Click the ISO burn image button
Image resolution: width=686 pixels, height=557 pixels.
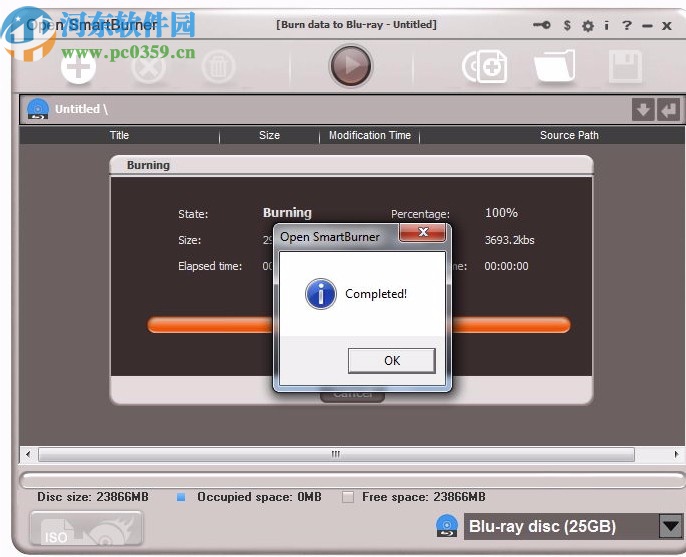coord(87,528)
